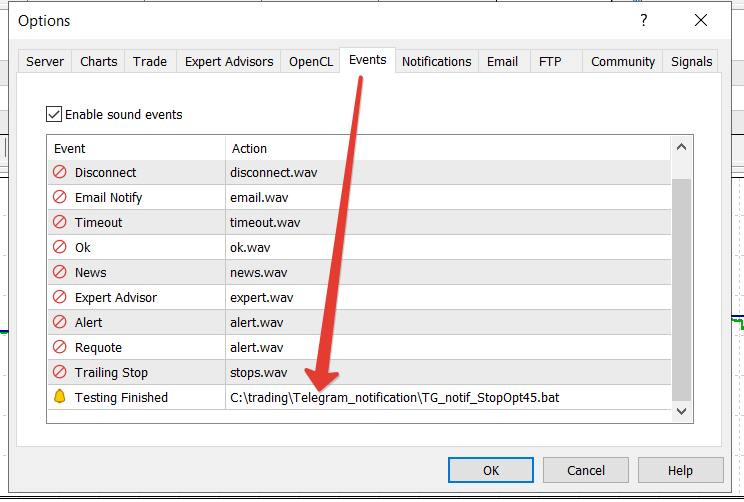Select the ok.wav action cell

pyautogui.click(x=448, y=247)
